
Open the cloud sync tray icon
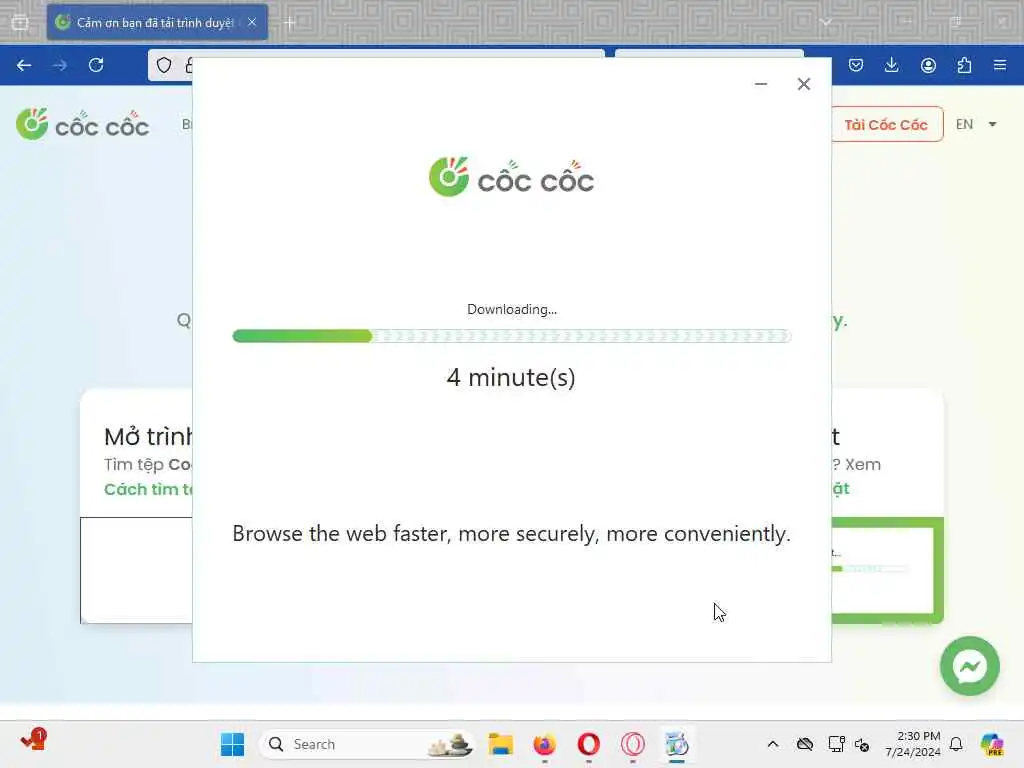pyautogui.click(x=805, y=744)
